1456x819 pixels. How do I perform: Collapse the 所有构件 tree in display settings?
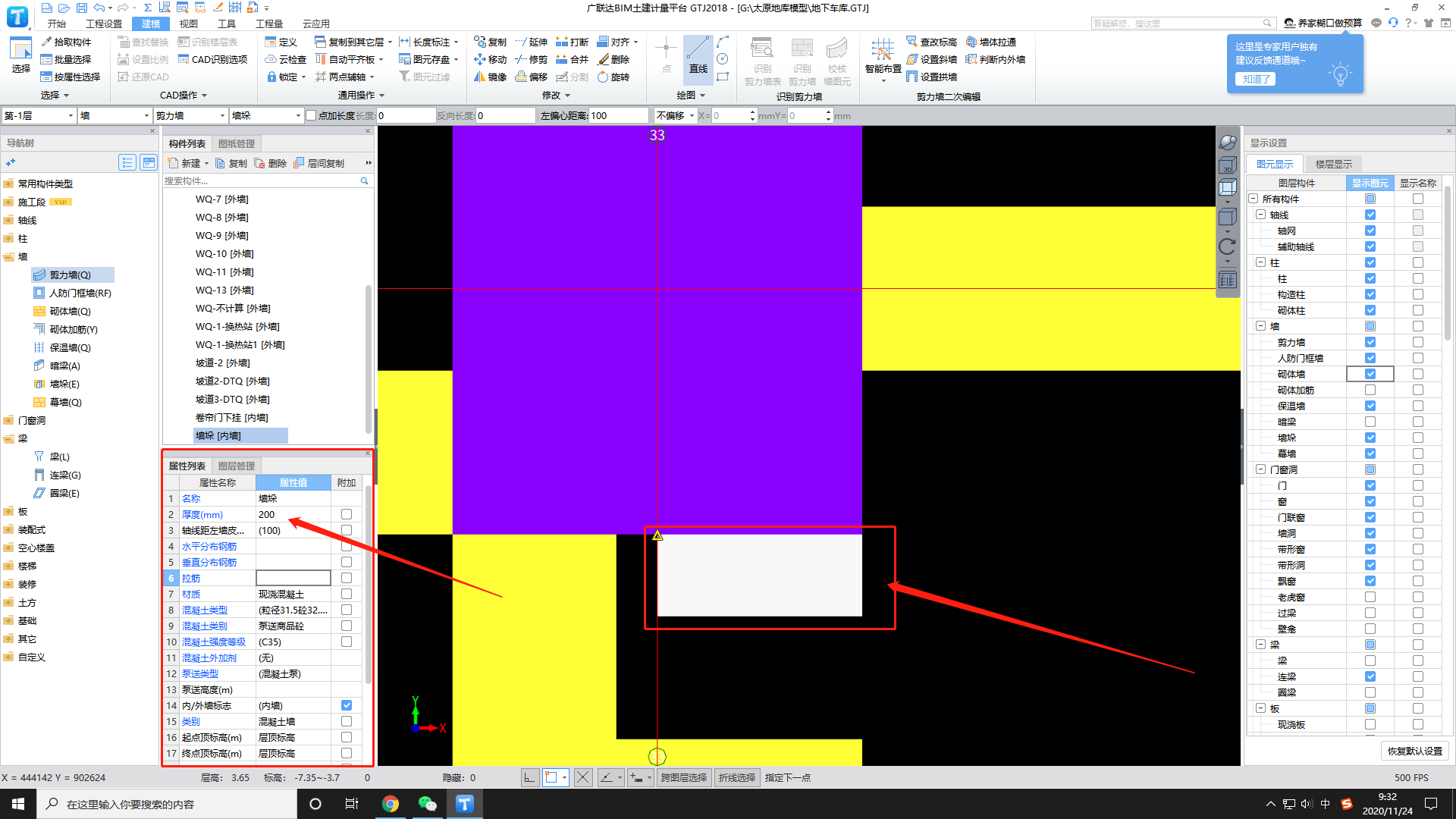[1254, 199]
